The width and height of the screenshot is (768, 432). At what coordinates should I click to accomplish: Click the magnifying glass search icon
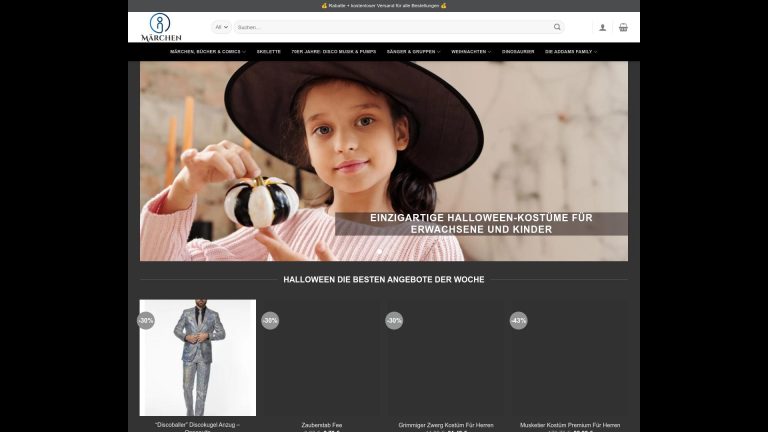(557, 27)
